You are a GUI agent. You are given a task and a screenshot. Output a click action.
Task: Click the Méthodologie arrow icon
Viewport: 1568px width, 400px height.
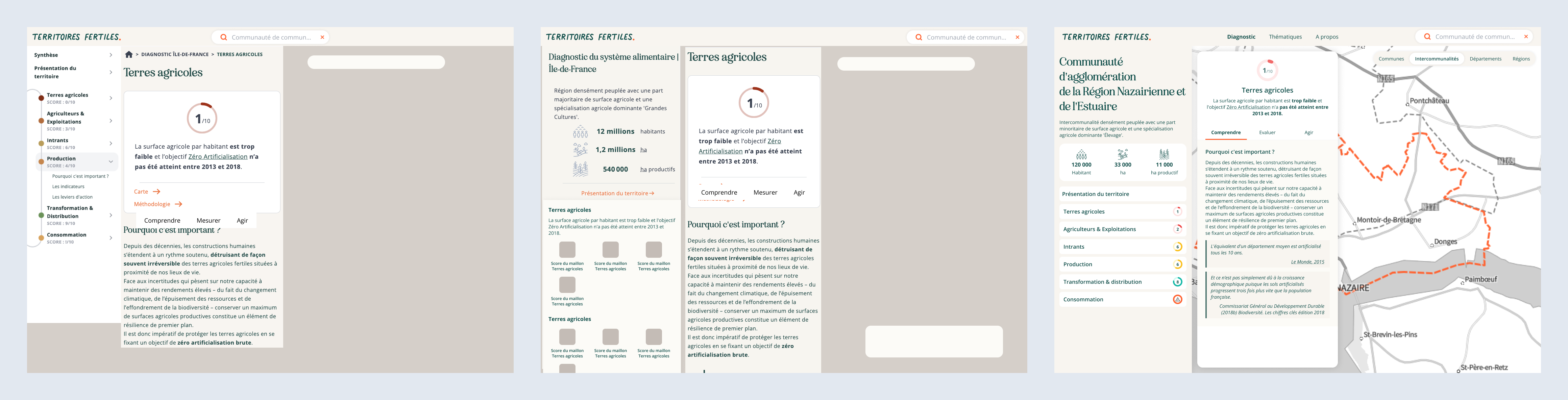point(178,204)
